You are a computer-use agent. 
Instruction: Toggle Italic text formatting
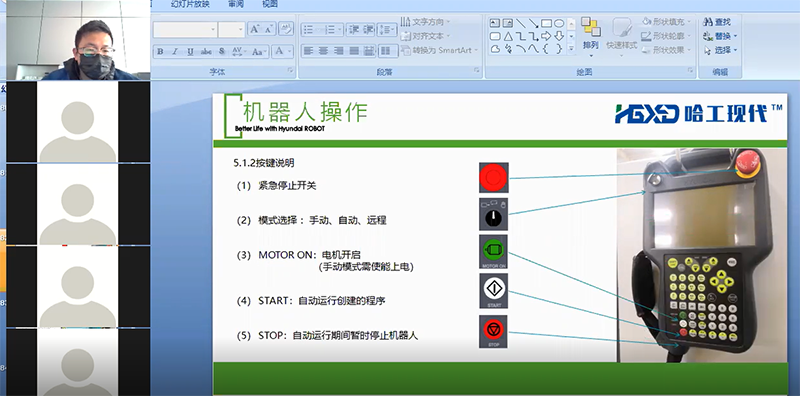pyautogui.click(x=175, y=52)
